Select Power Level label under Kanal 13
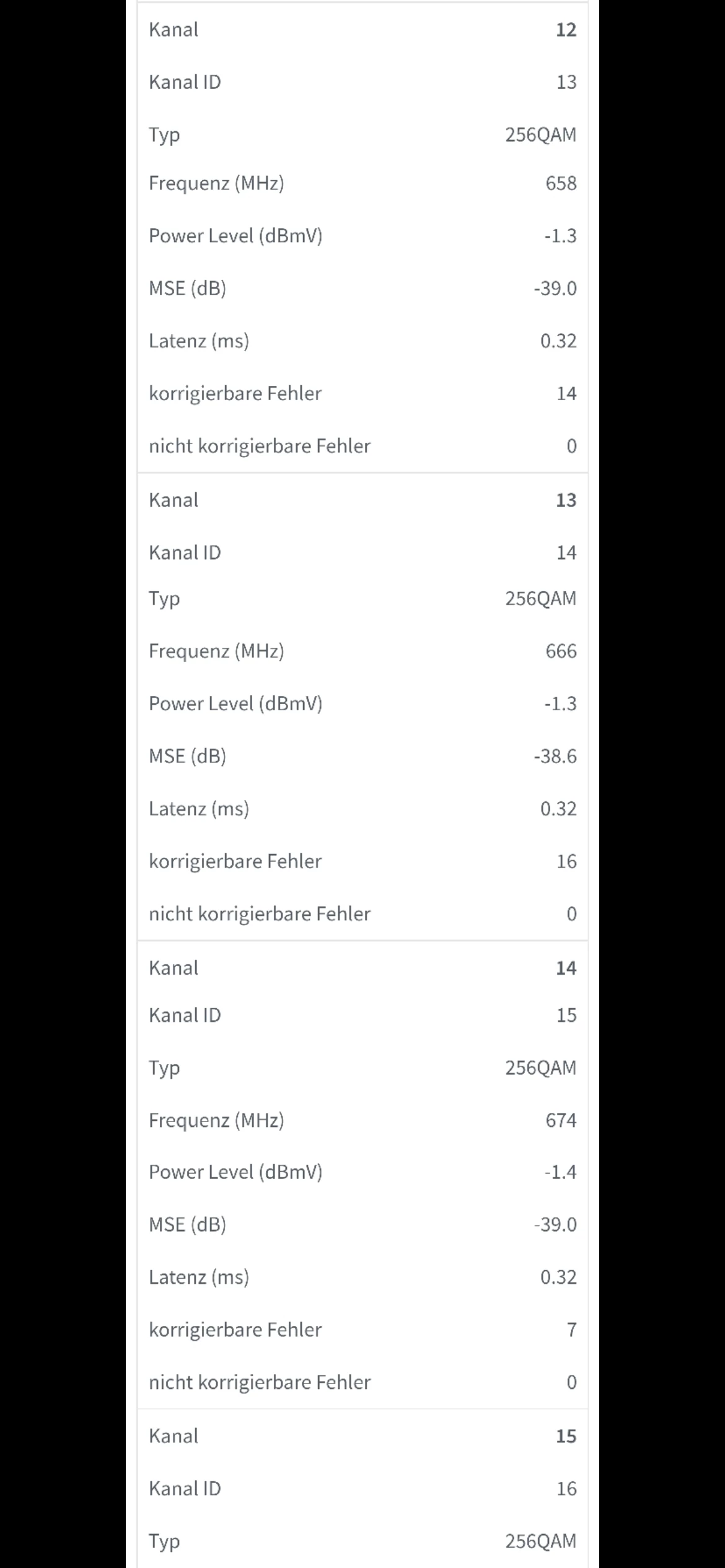Screen dimensions: 725x1568 pos(235,704)
